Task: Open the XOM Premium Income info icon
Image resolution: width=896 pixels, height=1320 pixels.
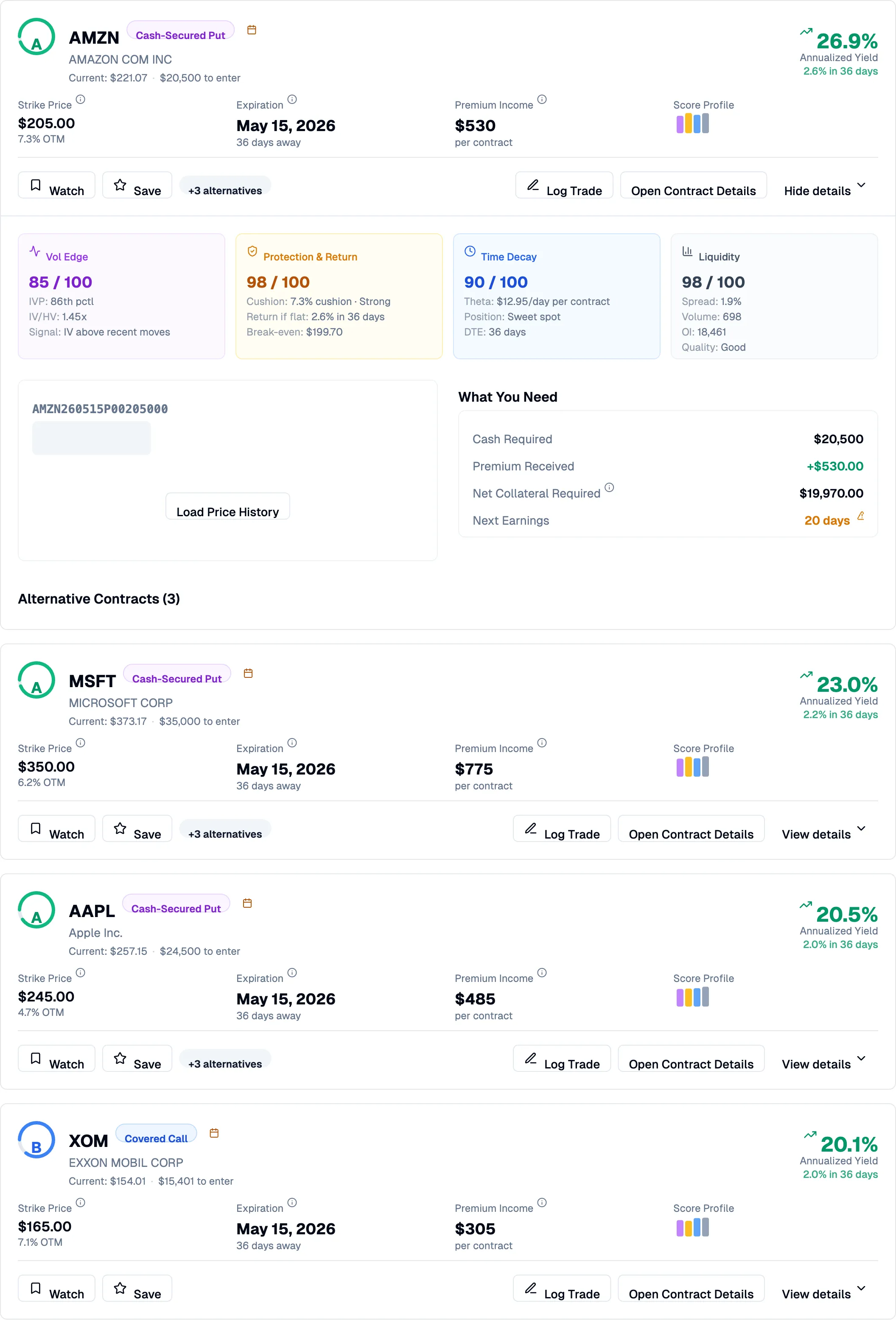Action: (542, 1203)
